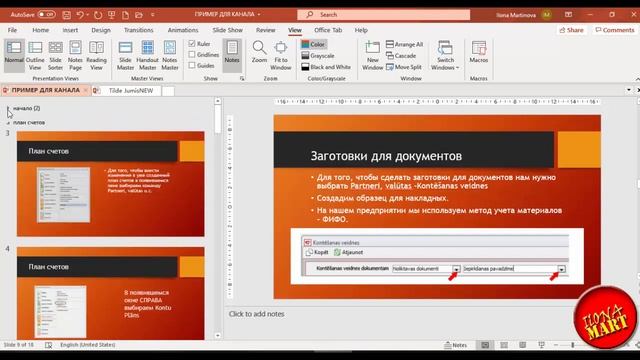
Task: Open Reading View
Action: coord(96,56)
